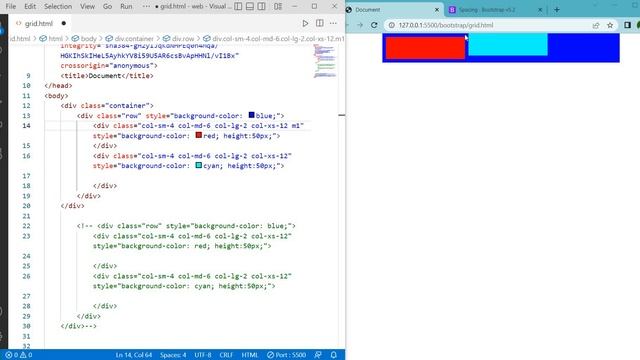The width and height of the screenshot is (640, 360).
Task: Open the Run menu
Action: point(126,7)
